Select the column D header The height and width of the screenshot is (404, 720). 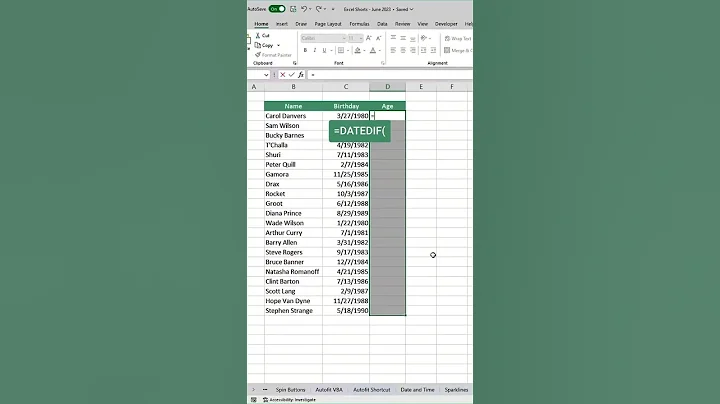pos(388,87)
